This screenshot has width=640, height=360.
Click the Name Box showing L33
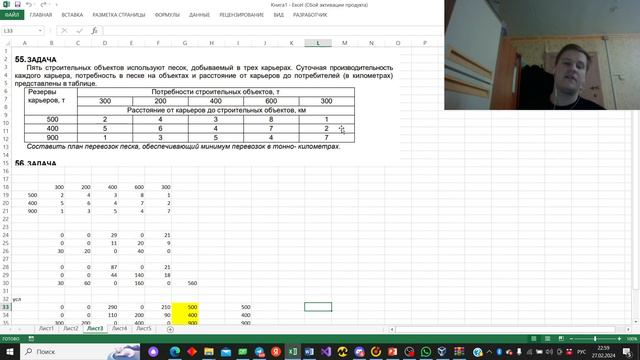(x=19, y=31)
